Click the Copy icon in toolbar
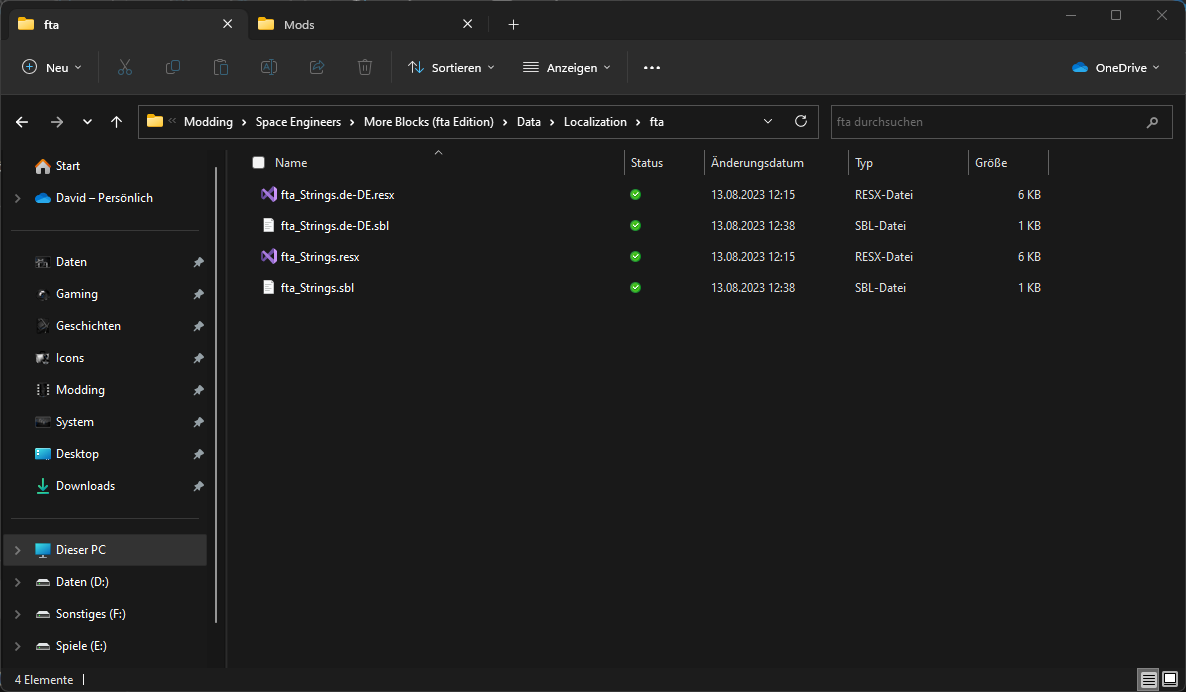Viewport: 1186px width, 692px height. tap(173, 67)
